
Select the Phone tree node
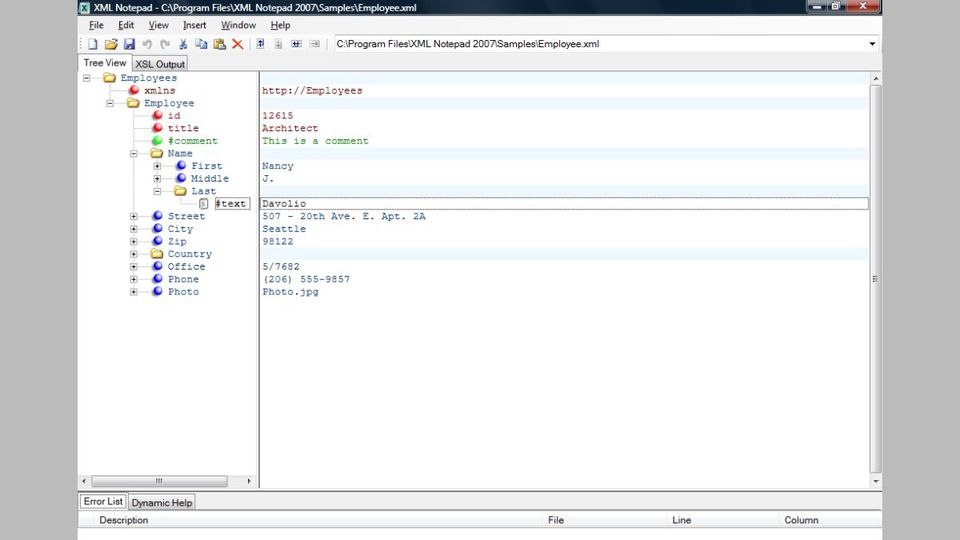click(x=183, y=279)
